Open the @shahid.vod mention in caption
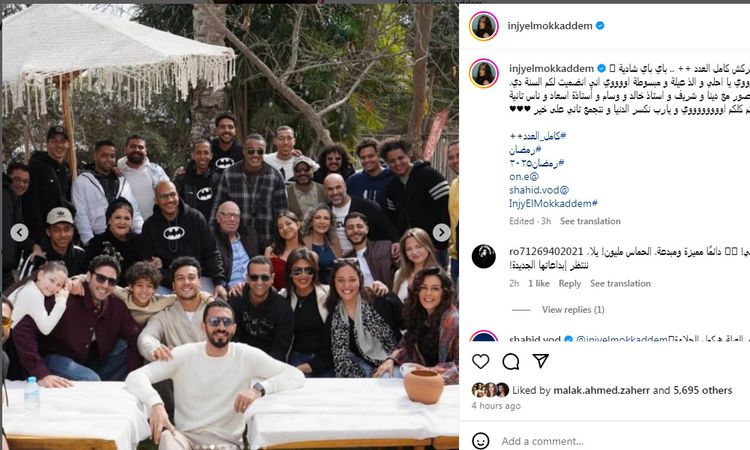 pyautogui.click(x=539, y=190)
